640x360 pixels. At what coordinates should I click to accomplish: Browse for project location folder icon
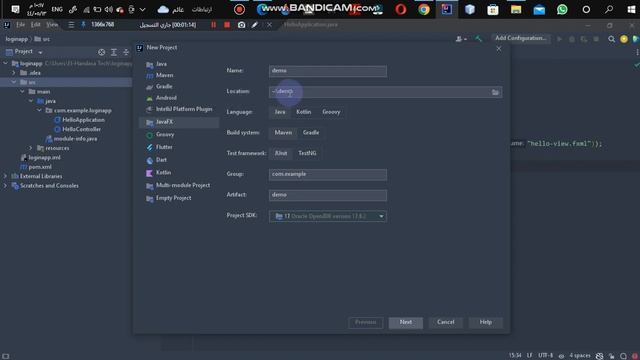[495, 92]
